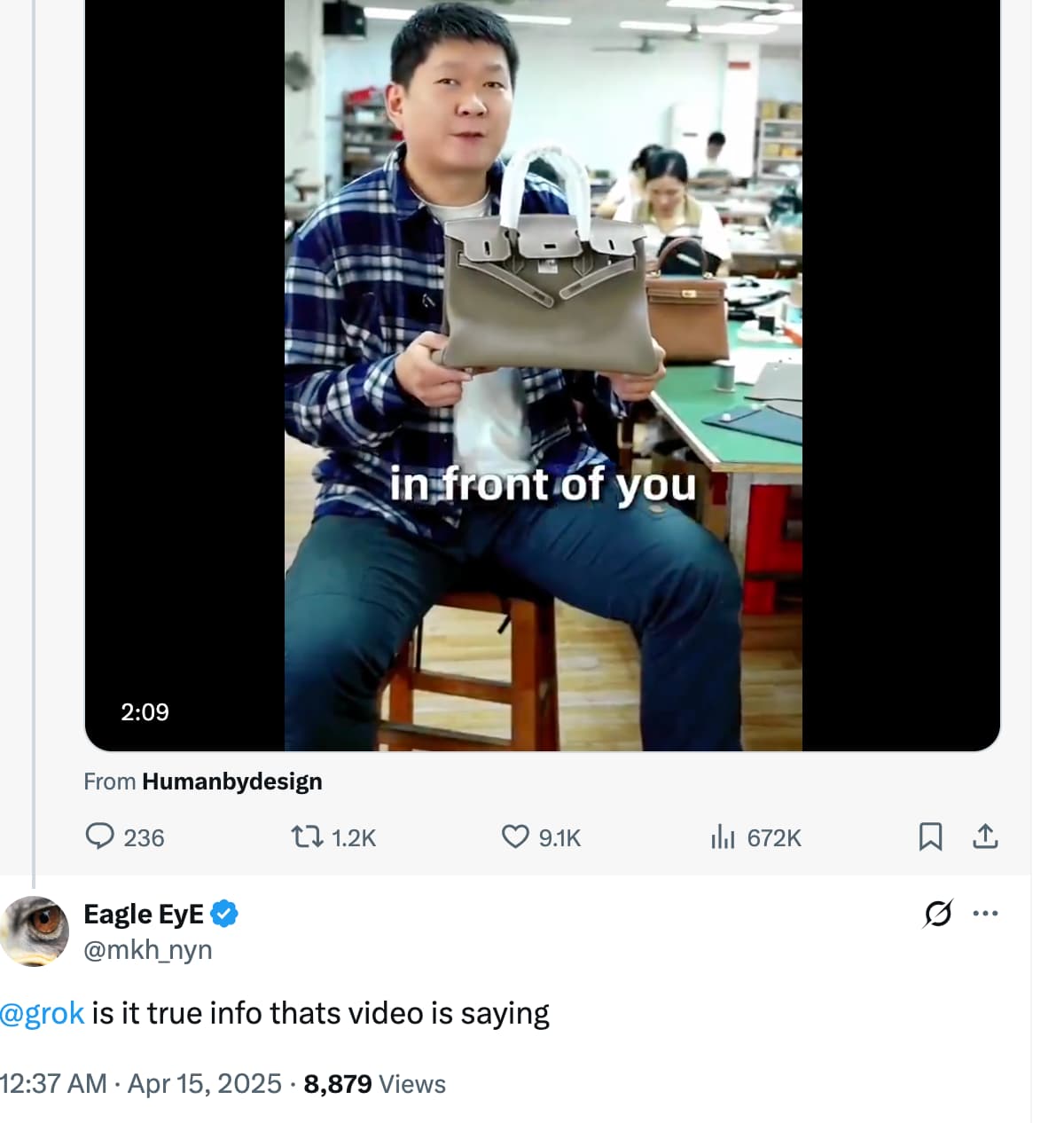Repost using the retweet arrows icon
1064x1123 pixels.
307,836
